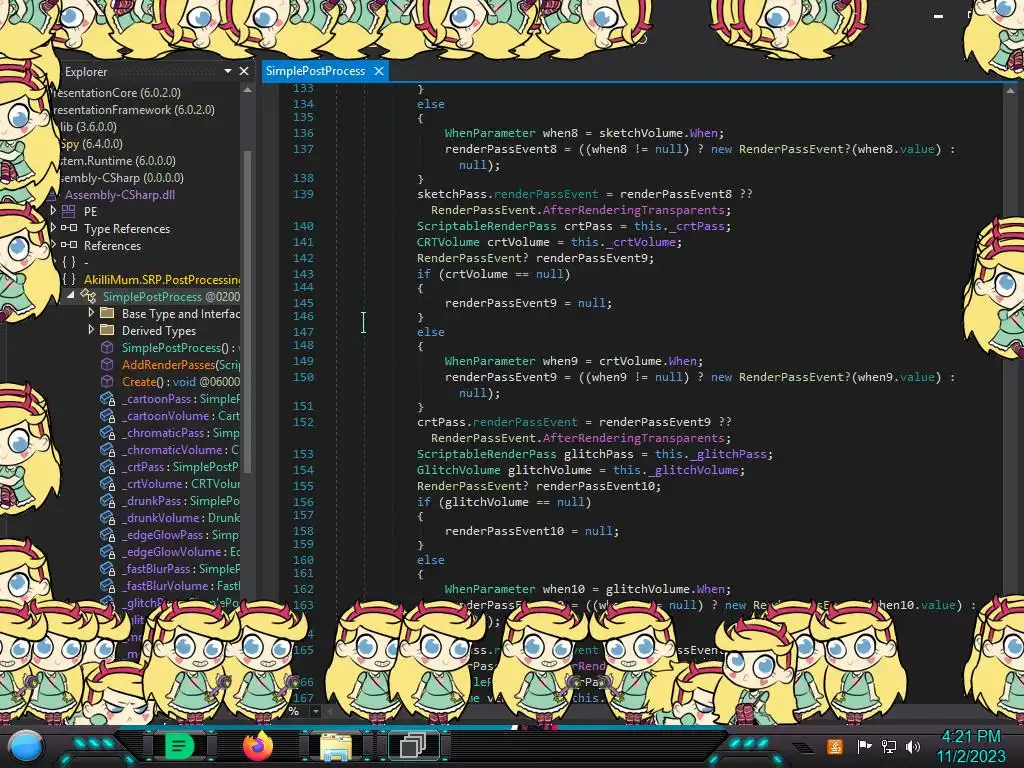Select the PresentationCore (6.0.2.0) assembly
This screenshot has height=768, width=1024.
pos(116,93)
